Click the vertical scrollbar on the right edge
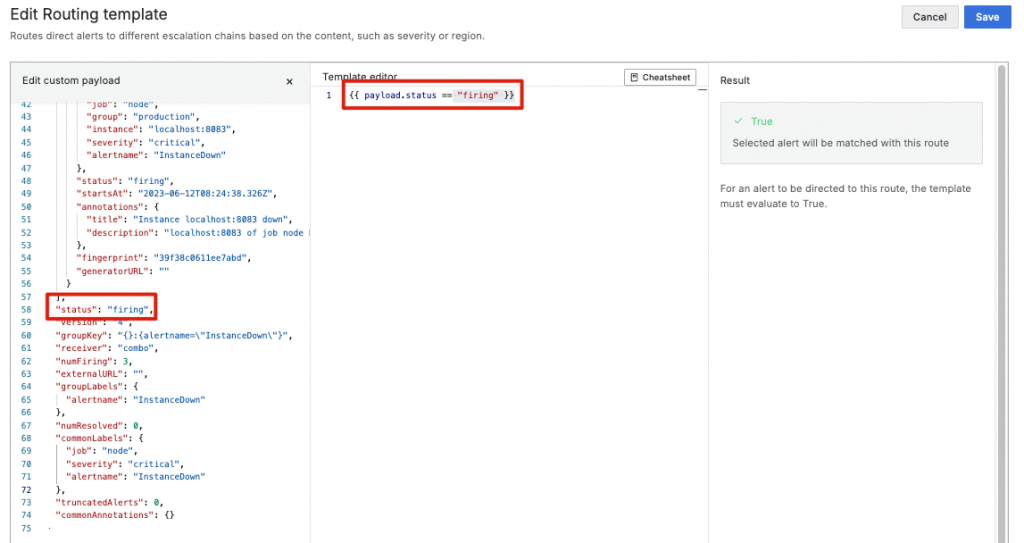The width and height of the screenshot is (1024, 543). tap(1002, 303)
